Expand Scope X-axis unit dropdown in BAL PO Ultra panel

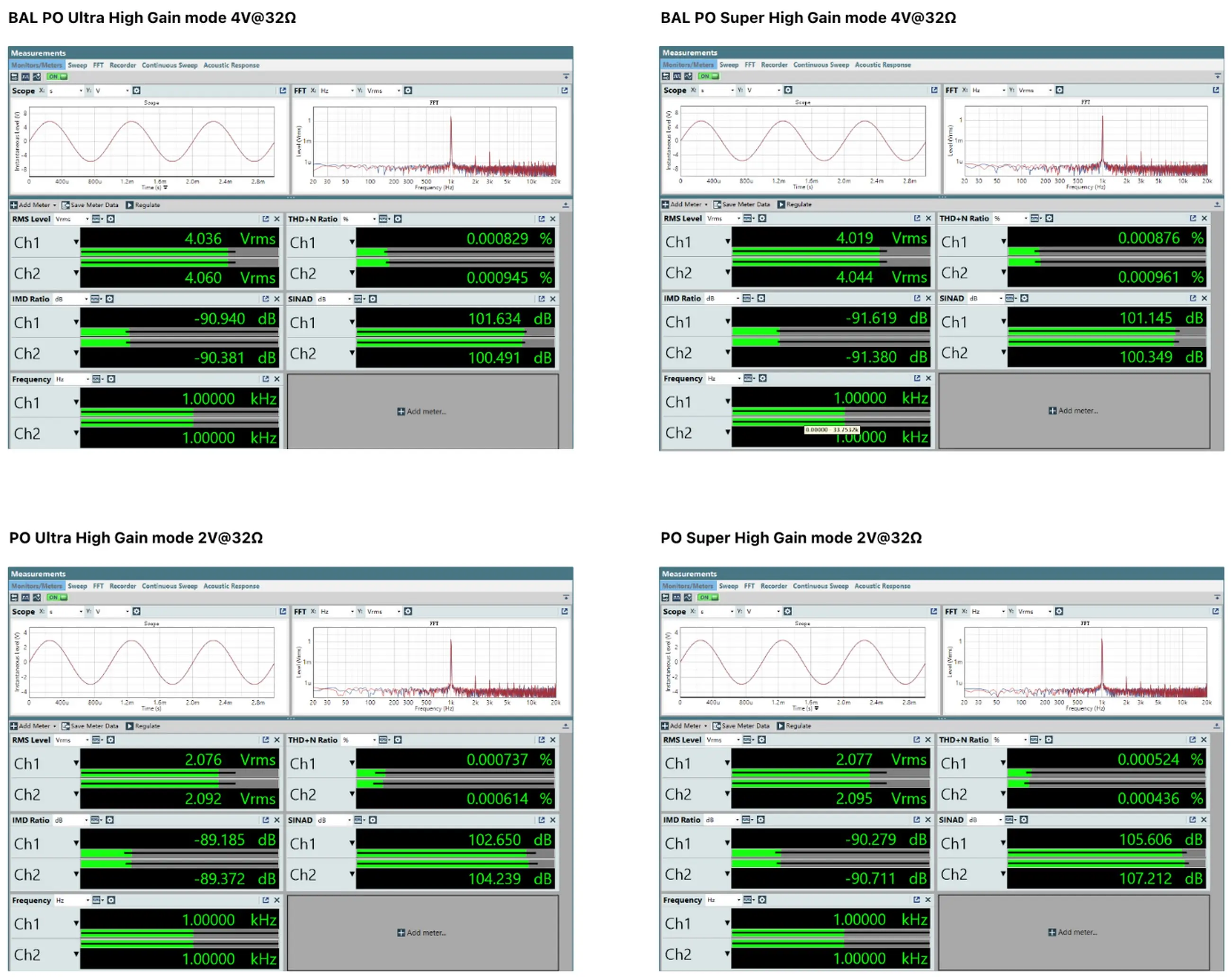(80, 91)
